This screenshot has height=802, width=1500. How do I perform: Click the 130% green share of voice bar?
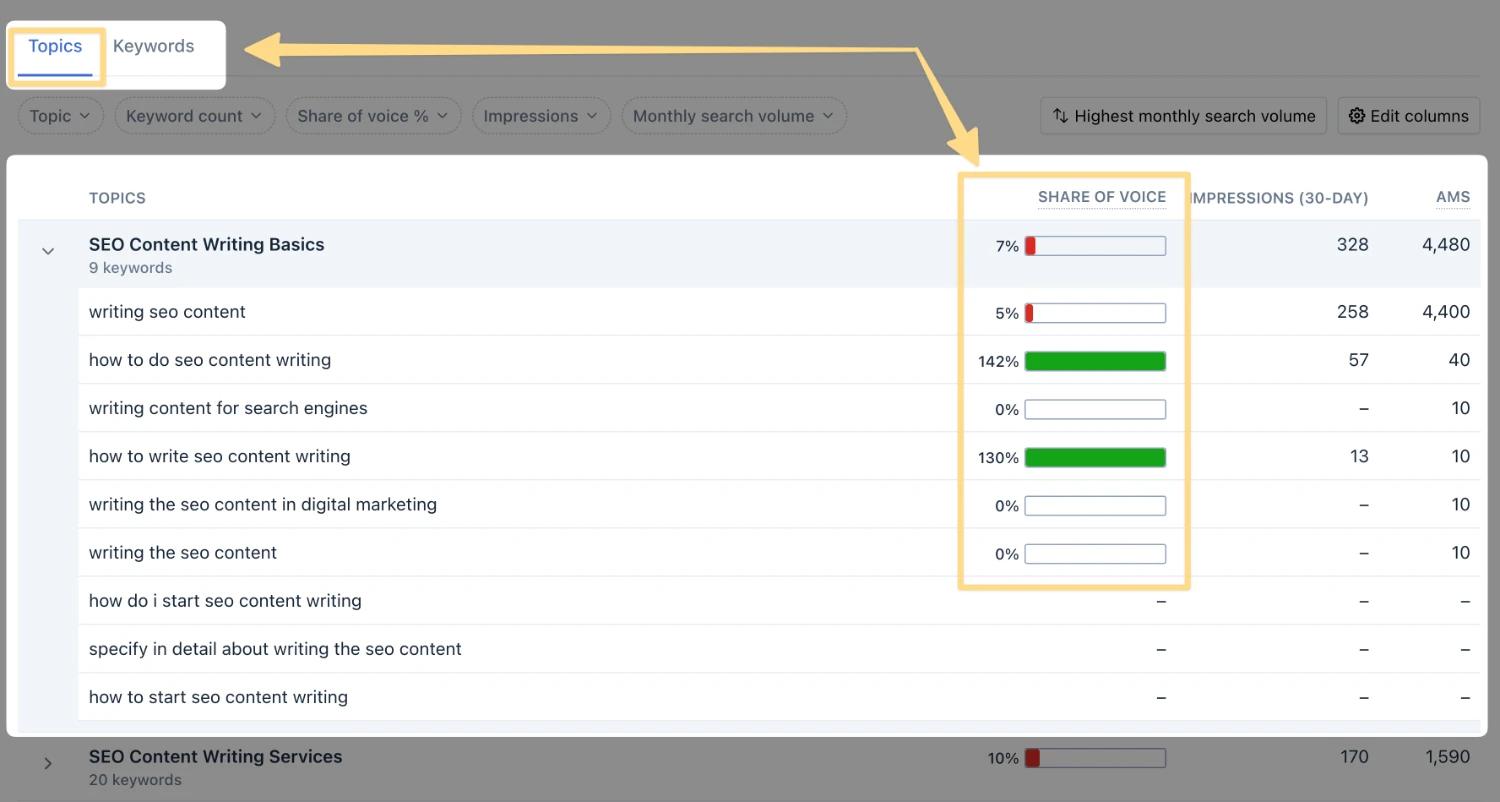pos(1095,458)
